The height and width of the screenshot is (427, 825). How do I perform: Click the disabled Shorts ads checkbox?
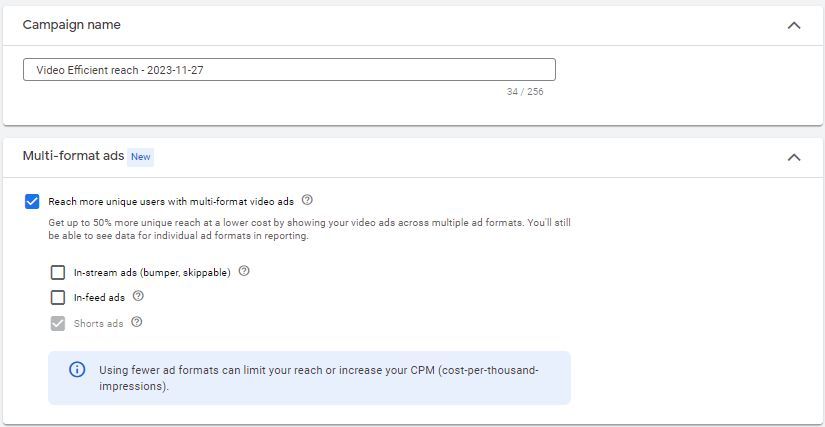pos(58,323)
